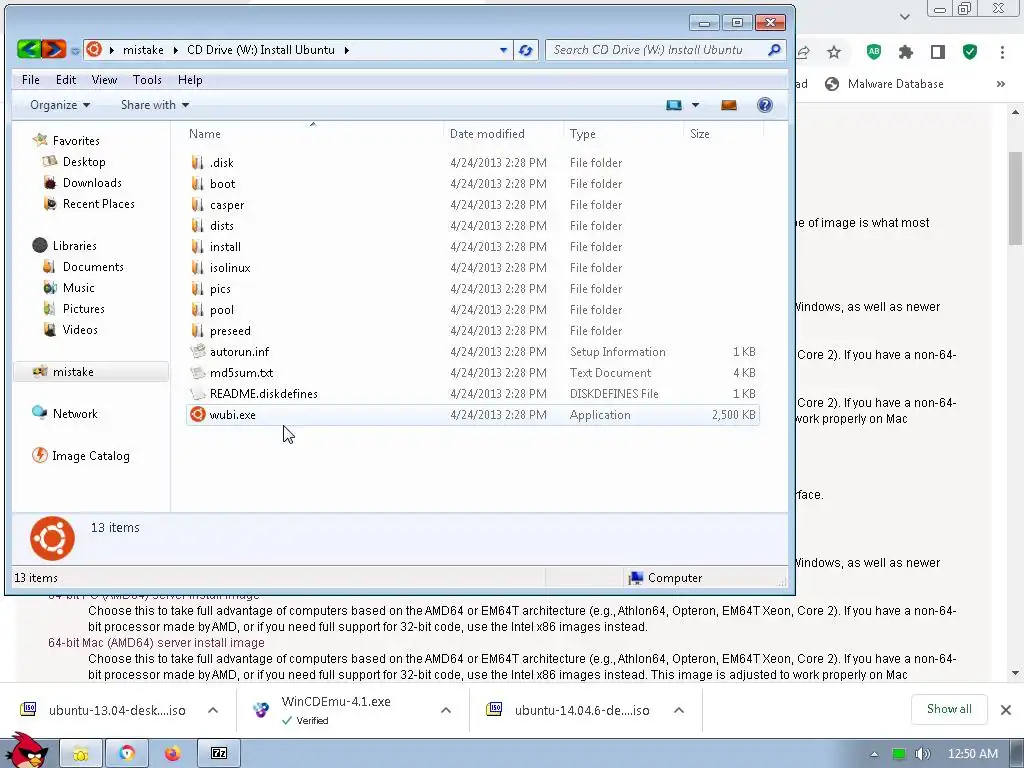Expand the ubuntu-13.04 download options chevron

[x=213, y=710]
